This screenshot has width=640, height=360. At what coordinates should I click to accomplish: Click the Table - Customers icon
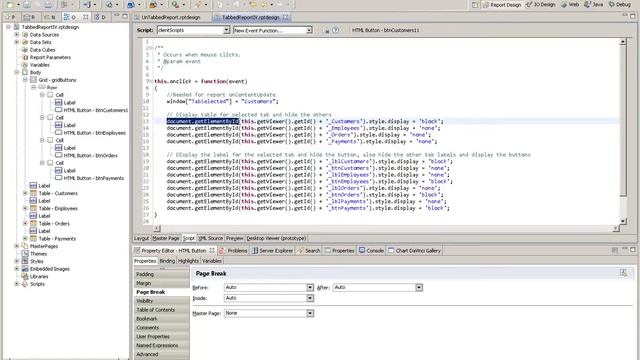pos(33,193)
